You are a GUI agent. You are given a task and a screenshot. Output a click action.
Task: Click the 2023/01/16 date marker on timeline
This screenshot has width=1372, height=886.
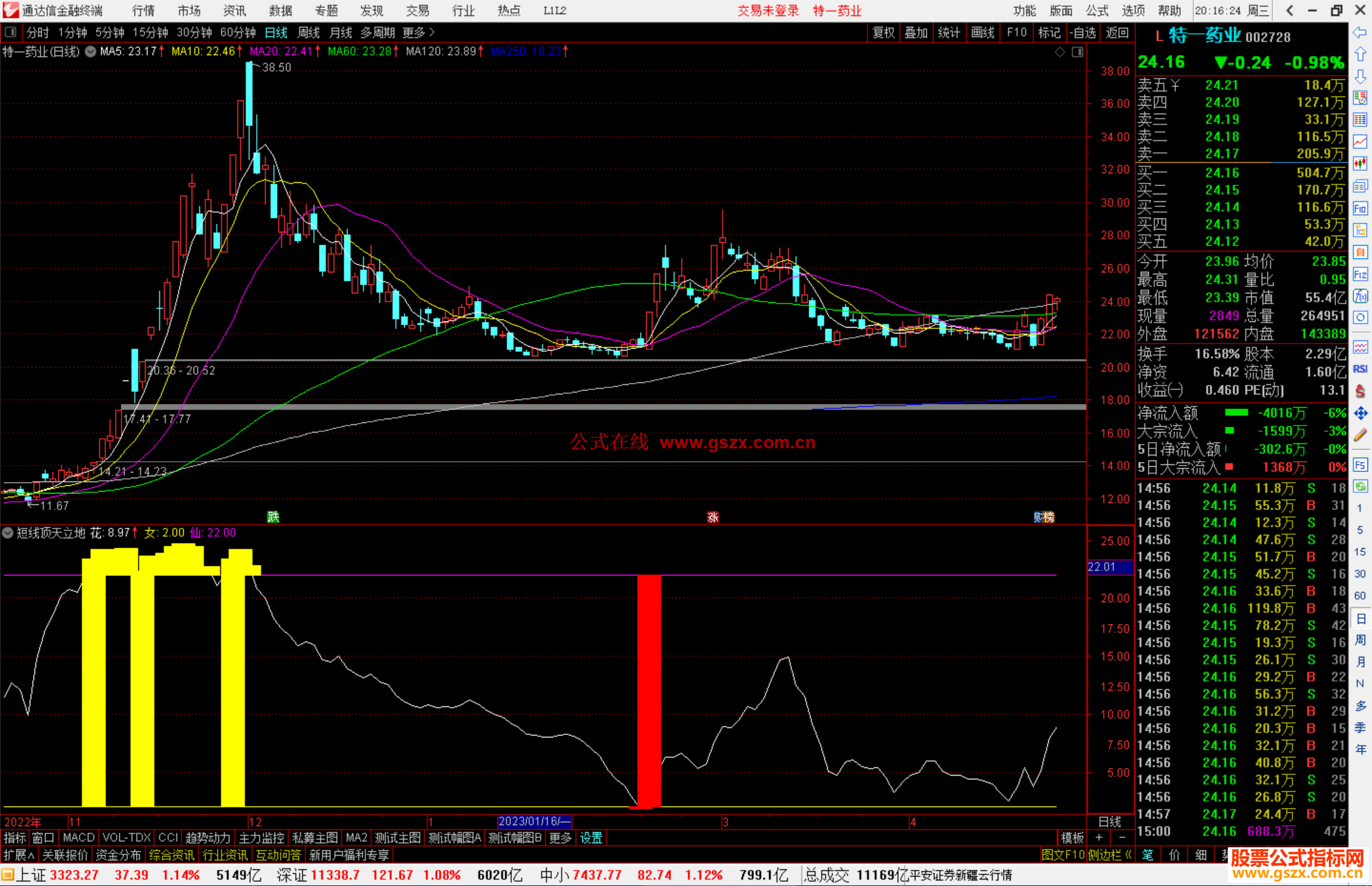tap(534, 821)
